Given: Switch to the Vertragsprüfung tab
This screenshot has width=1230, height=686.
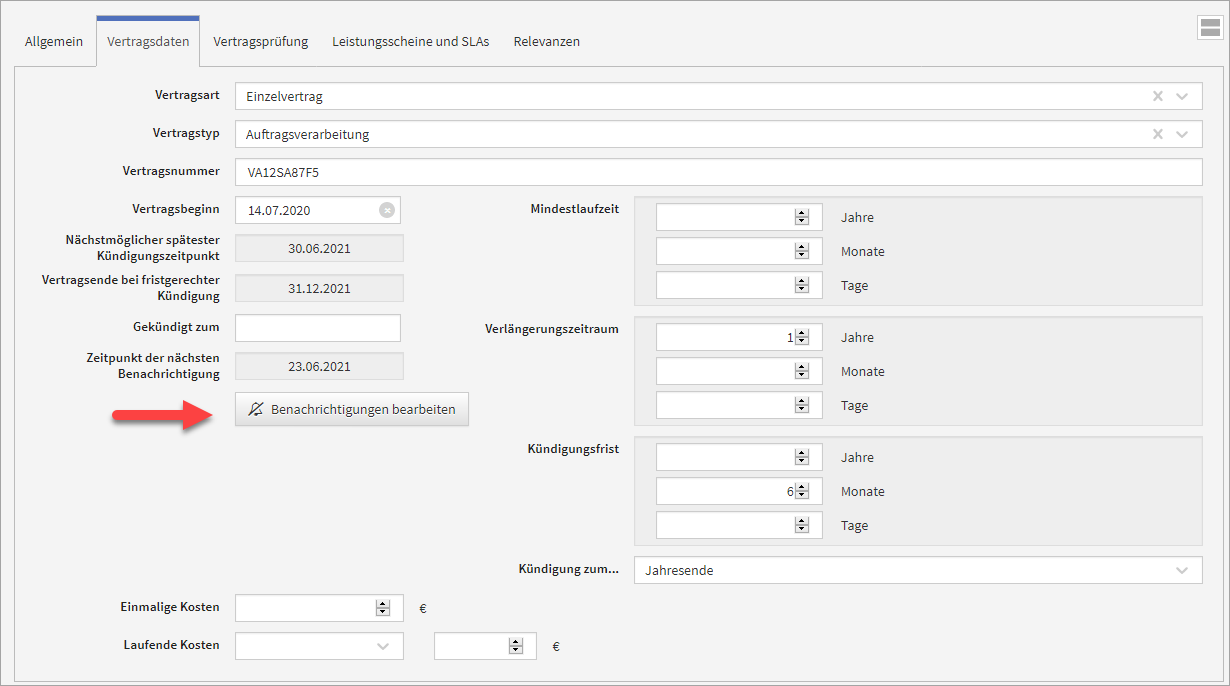Looking at the screenshot, I should (260, 42).
